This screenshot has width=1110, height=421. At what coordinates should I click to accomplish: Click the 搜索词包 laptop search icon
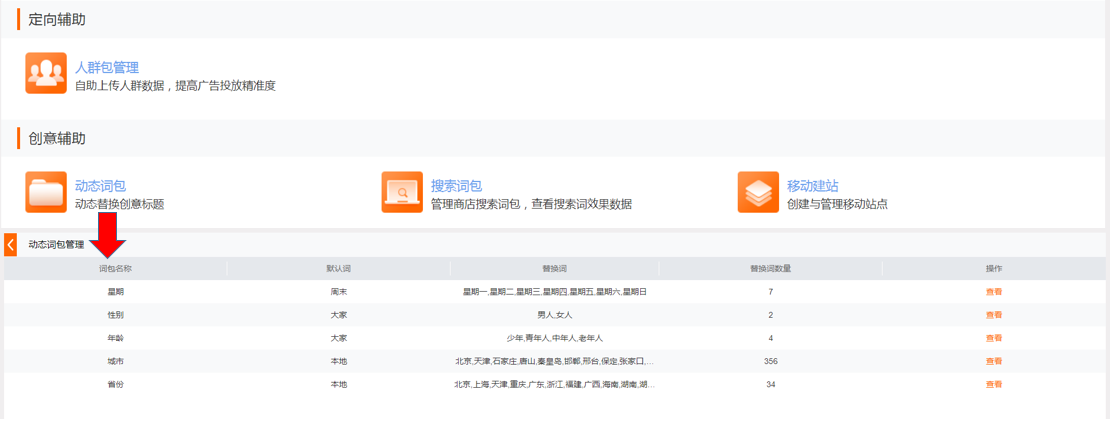402,192
